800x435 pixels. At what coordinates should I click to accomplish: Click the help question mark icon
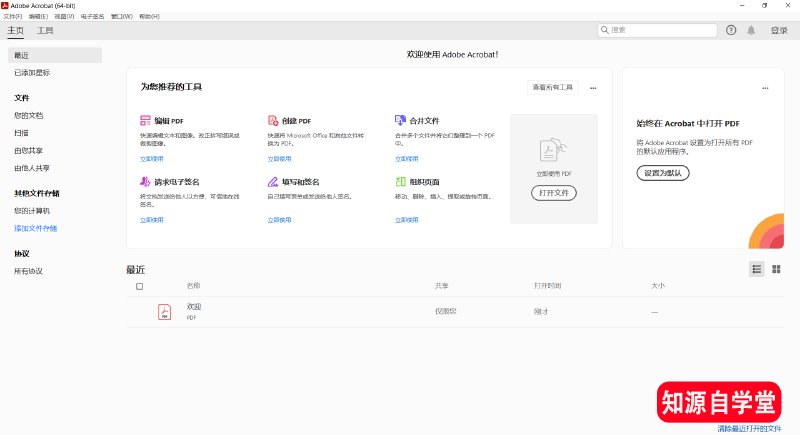pyautogui.click(x=731, y=30)
